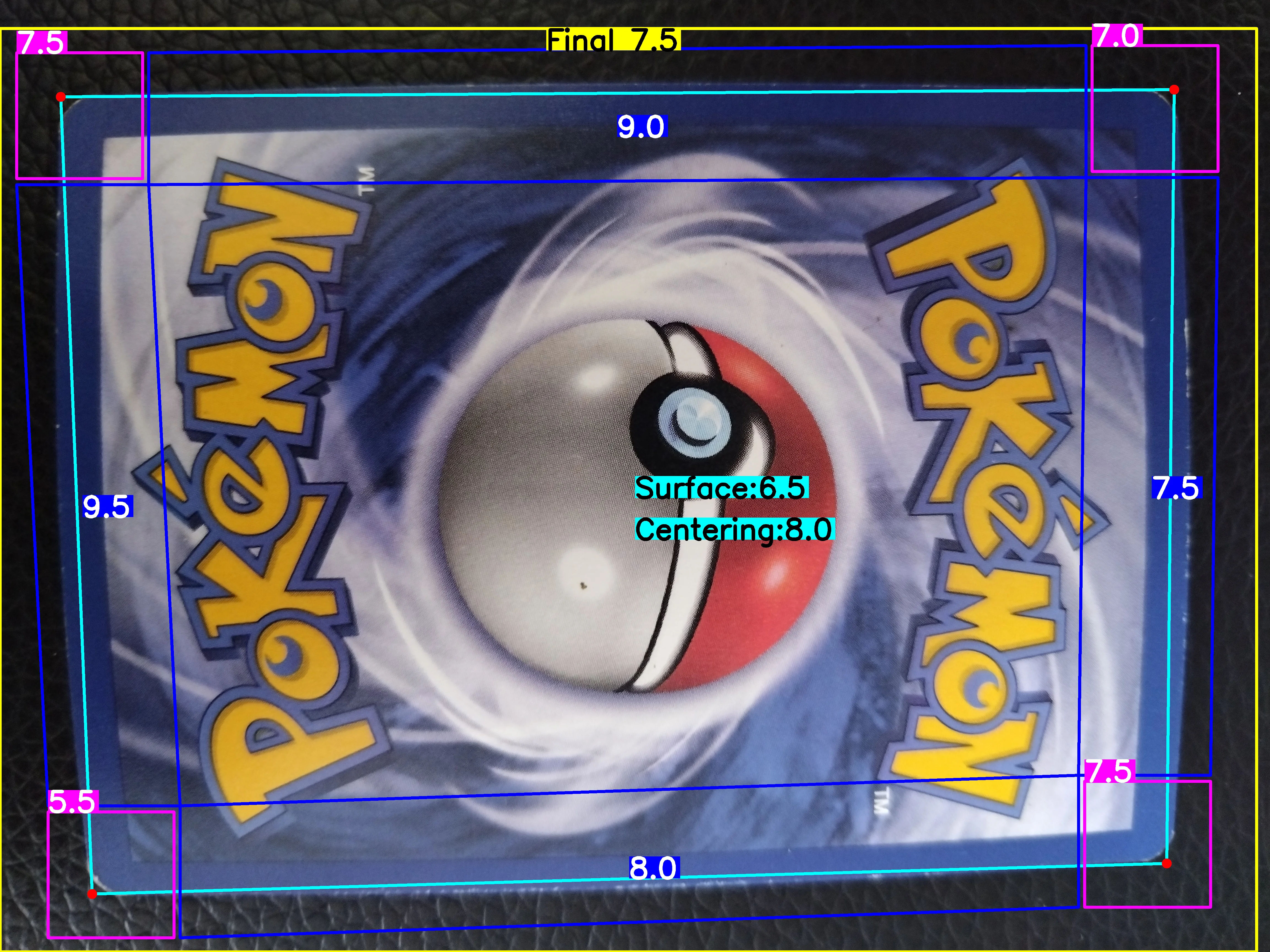Click the red dot at the 5.5 corner

(92, 894)
